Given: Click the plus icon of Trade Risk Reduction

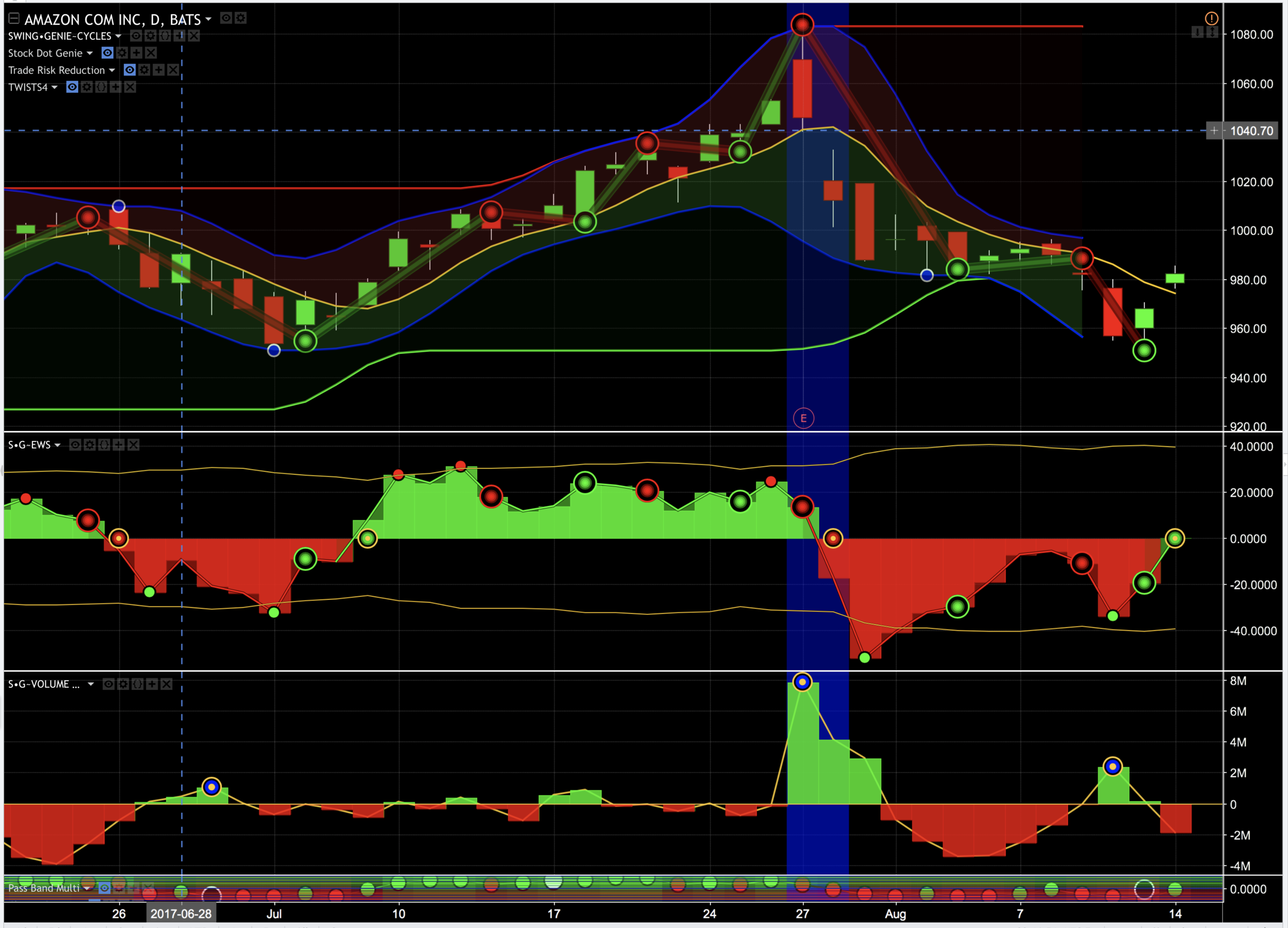Looking at the screenshot, I should [x=159, y=70].
